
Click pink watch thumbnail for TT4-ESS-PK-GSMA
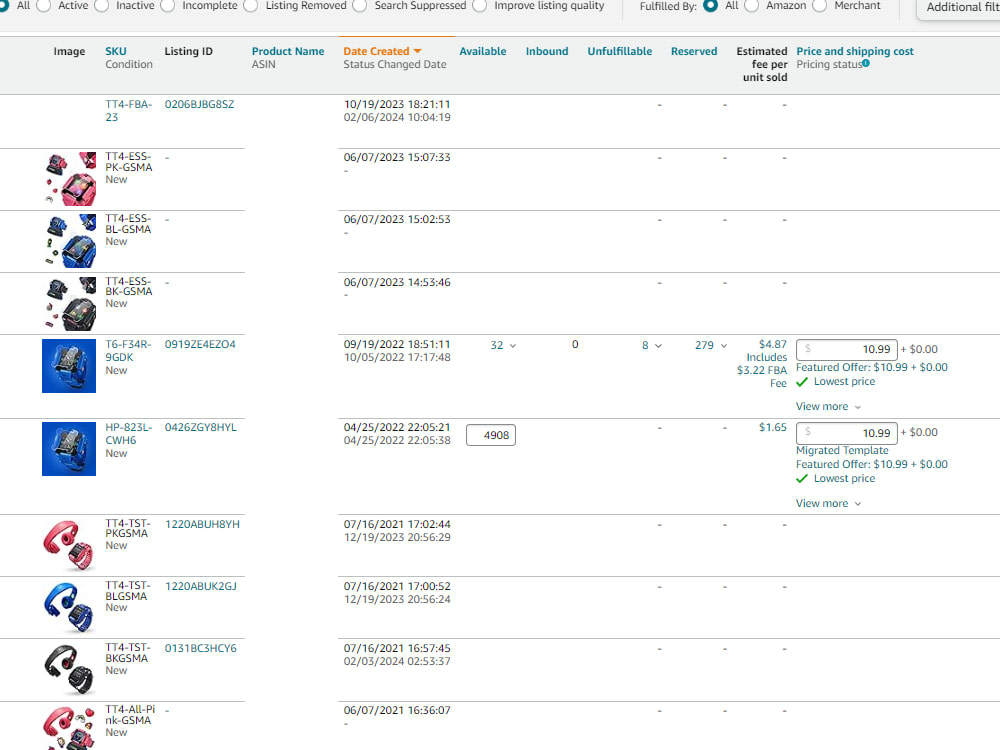[70, 179]
